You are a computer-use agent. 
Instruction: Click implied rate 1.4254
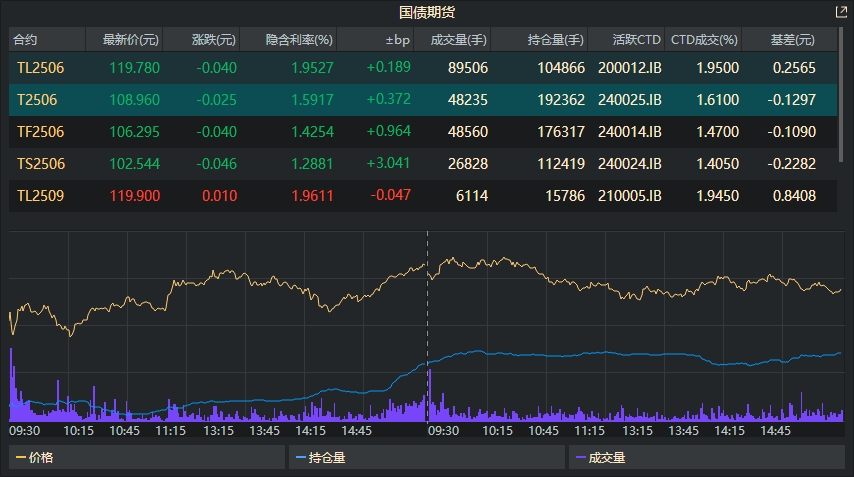point(312,132)
